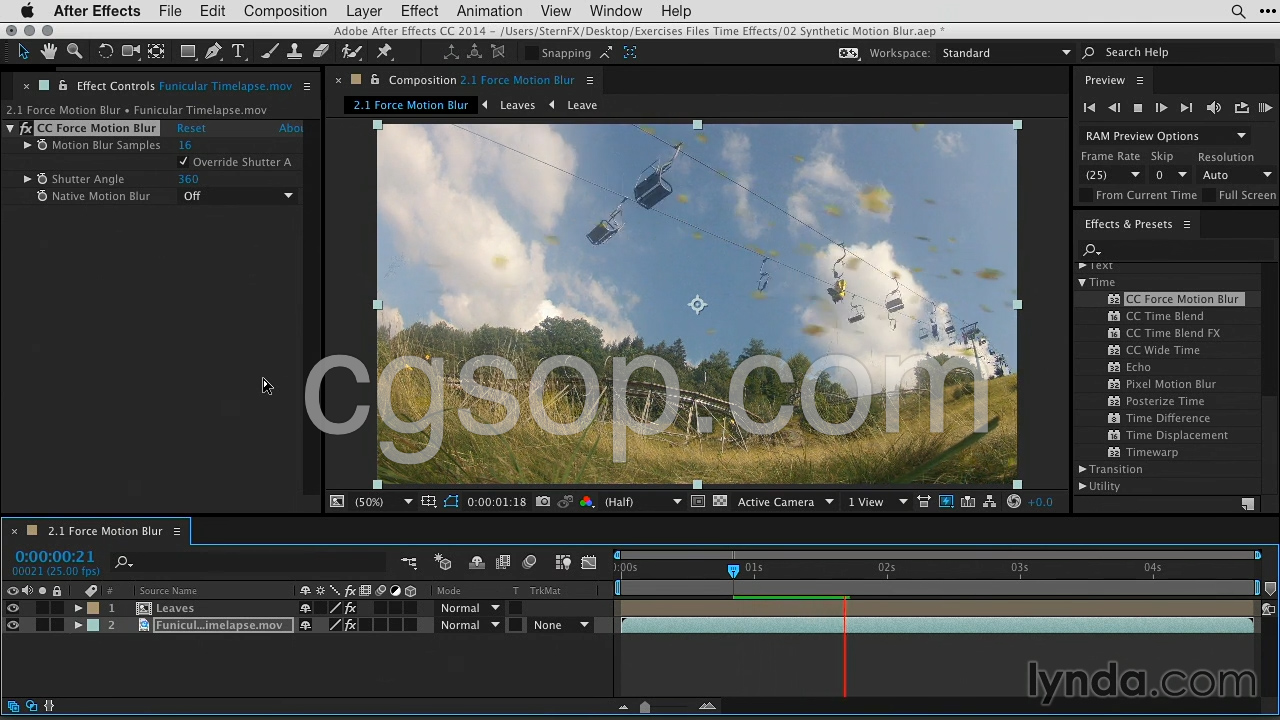Select the Zoom magnifier tool
Screen dimensions: 1280x720
click(x=74, y=52)
